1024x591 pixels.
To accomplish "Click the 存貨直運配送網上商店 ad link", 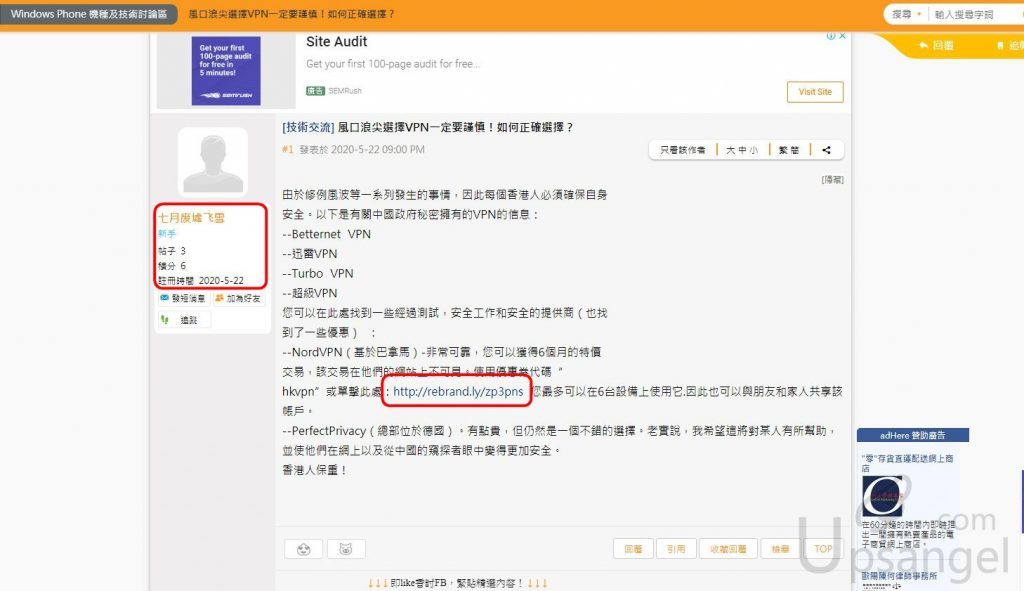I will [907, 463].
